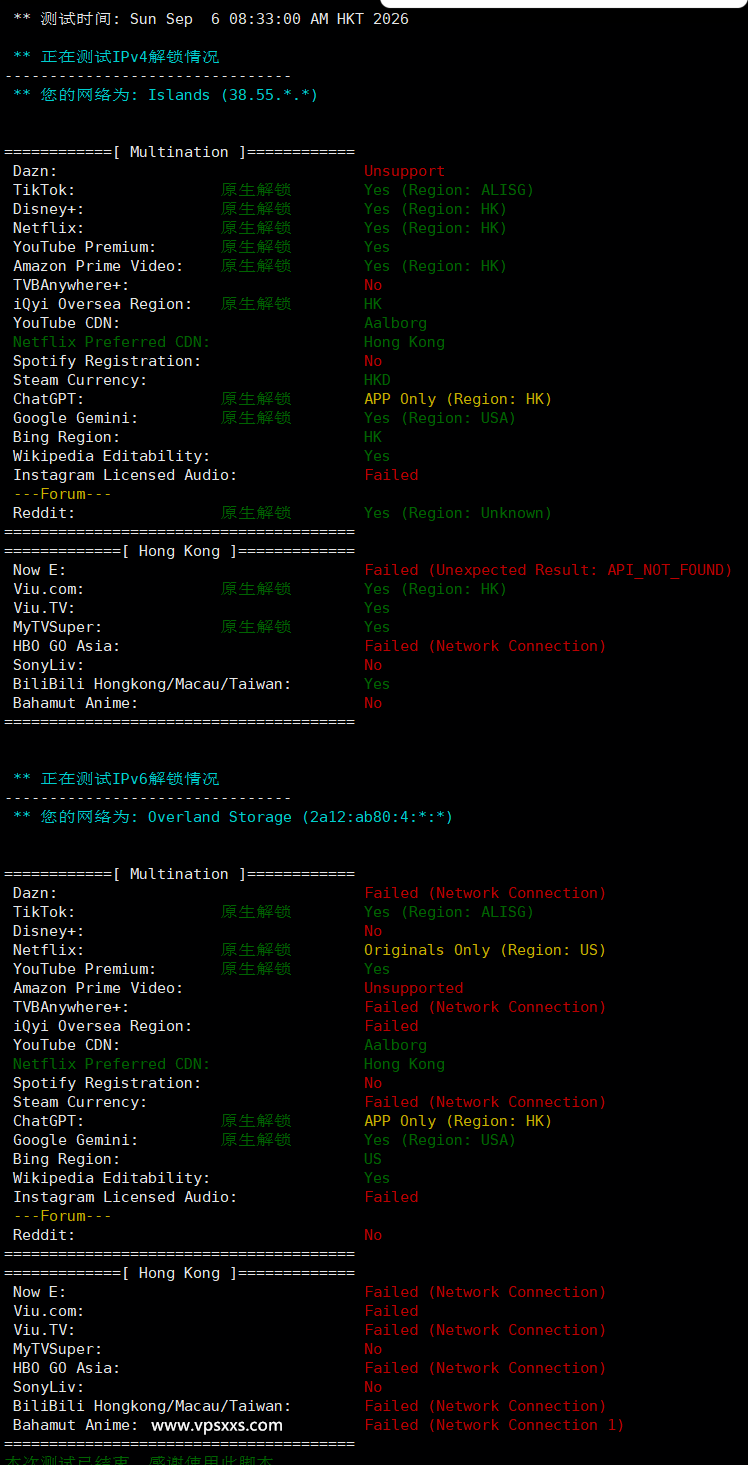Click the red 'No' for IPv6 MyTVSuper

pyautogui.click(x=373, y=1349)
